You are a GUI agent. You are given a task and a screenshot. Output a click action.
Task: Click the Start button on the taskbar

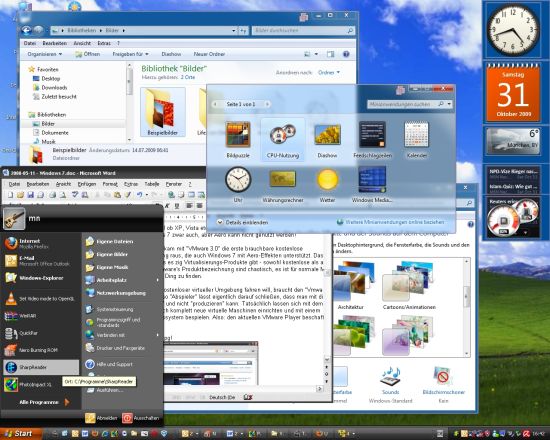[x=20, y=434]
